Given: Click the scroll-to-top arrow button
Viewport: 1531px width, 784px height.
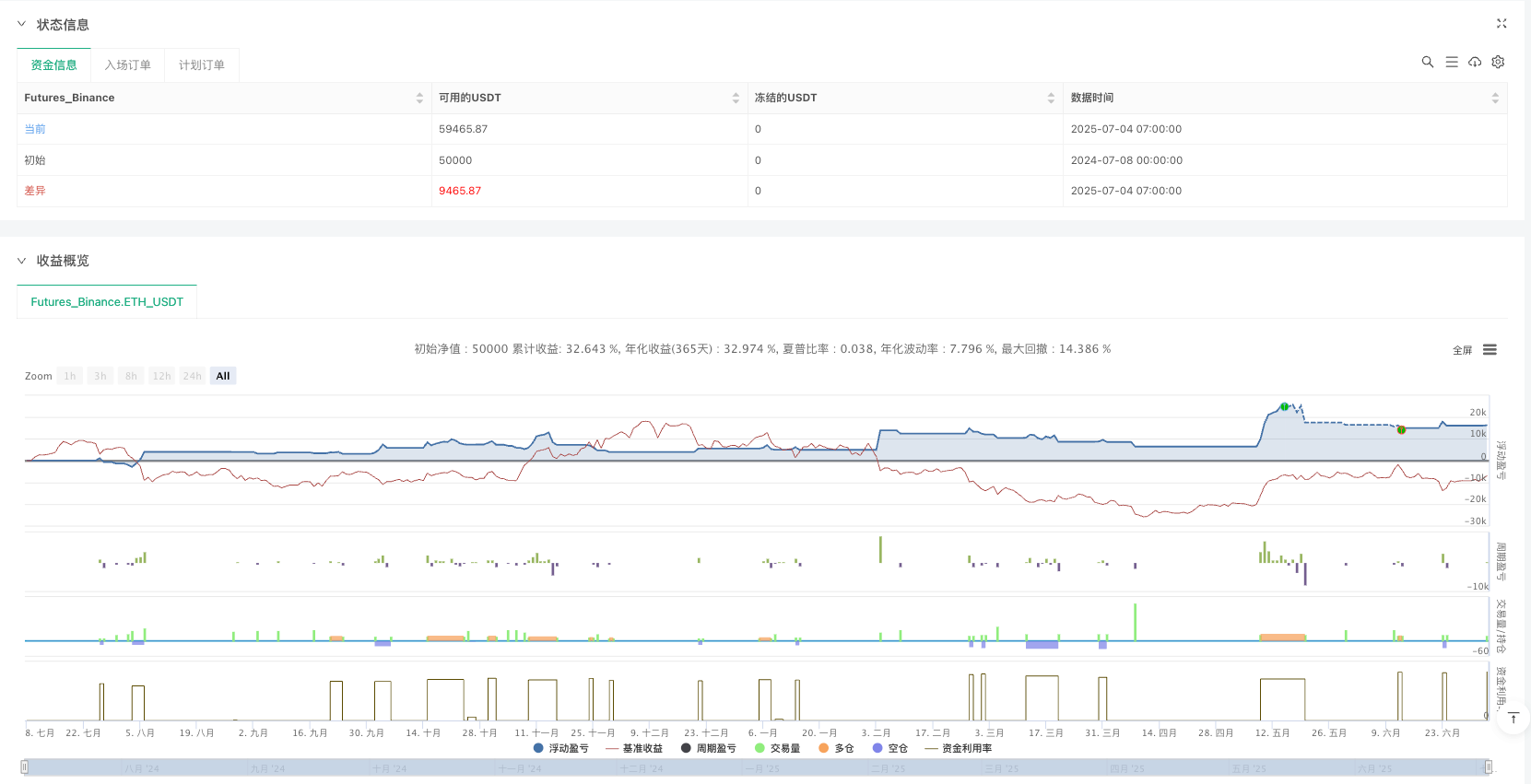Looking at the screenshot, I should (1513, 719).
